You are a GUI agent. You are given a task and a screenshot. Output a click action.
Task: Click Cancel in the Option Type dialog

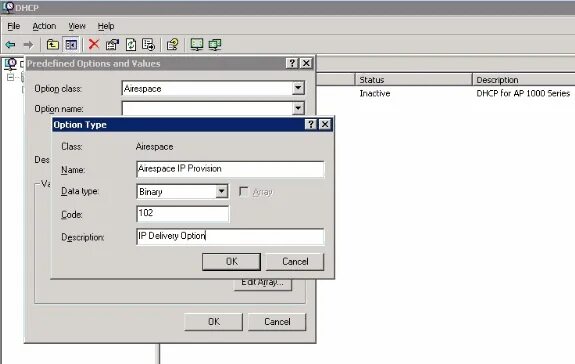coord(295,262)
